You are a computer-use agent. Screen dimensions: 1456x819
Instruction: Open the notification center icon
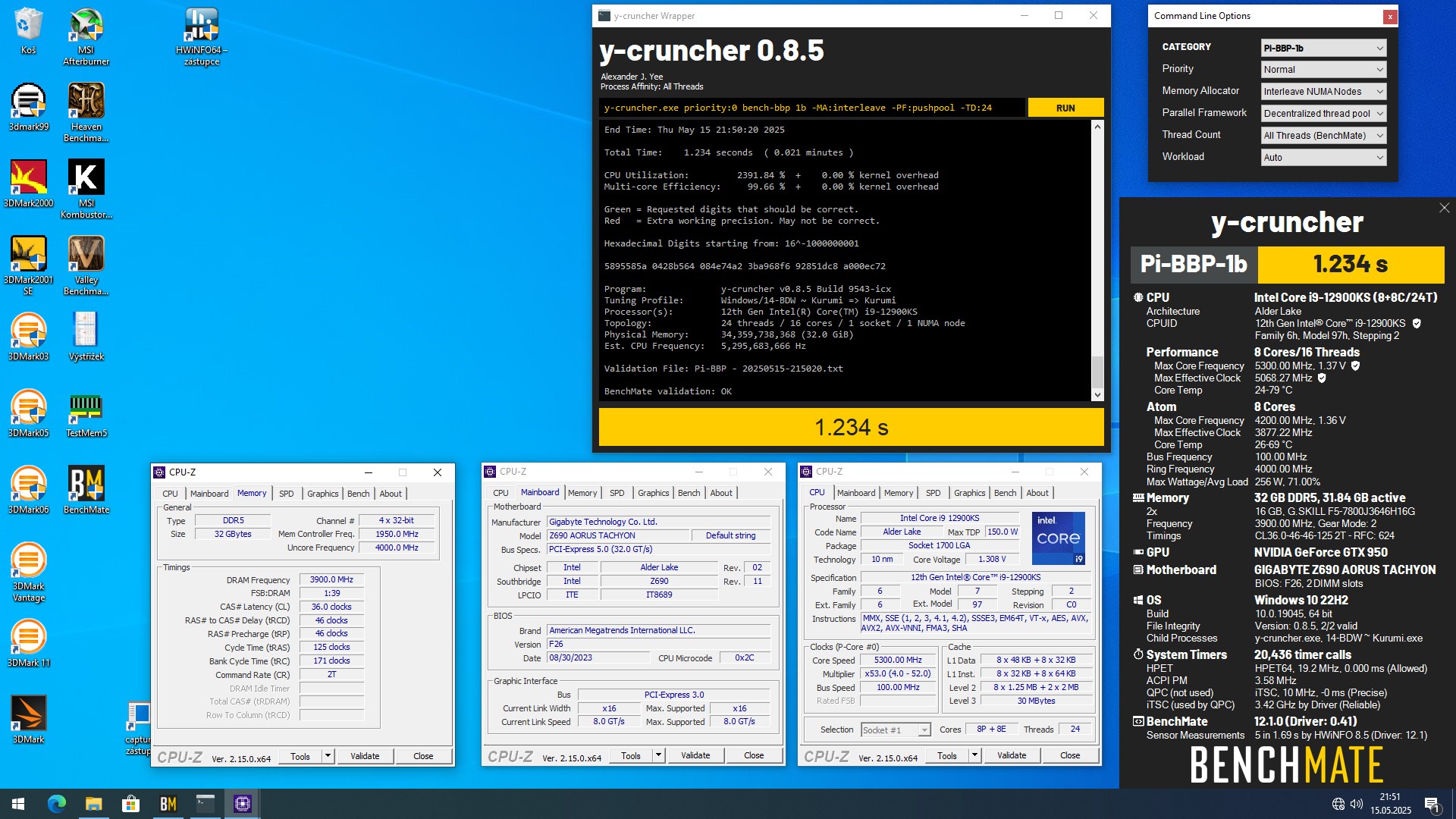[x=1432, y=804]
